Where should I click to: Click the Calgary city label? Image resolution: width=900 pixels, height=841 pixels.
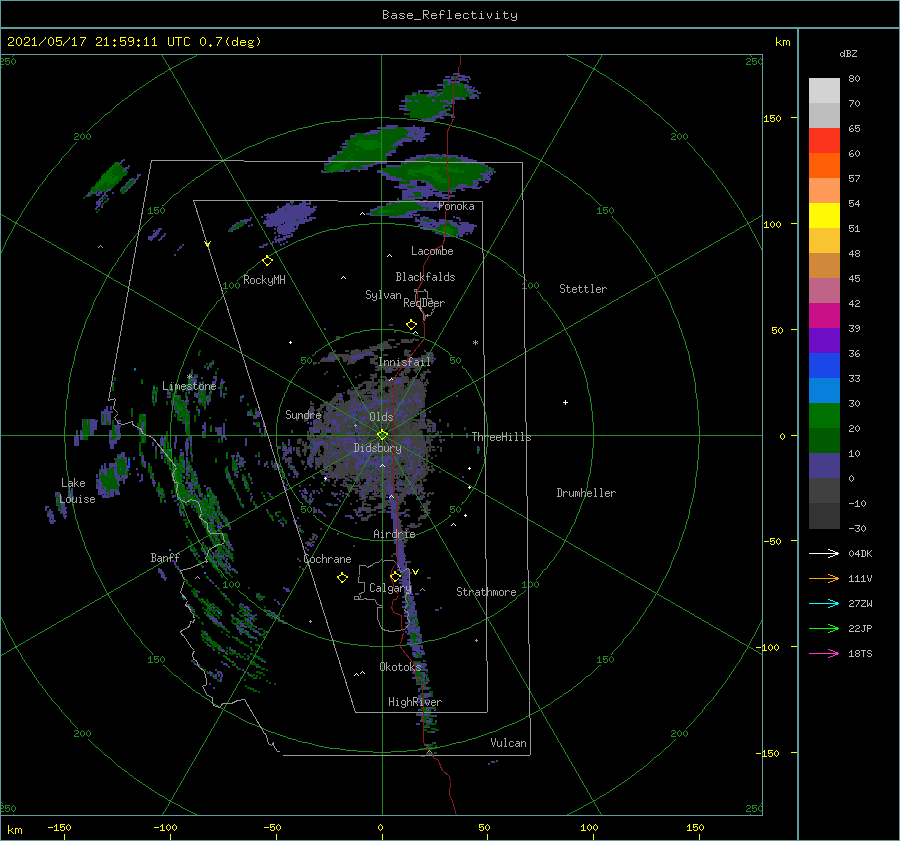[x=390, y=588]
